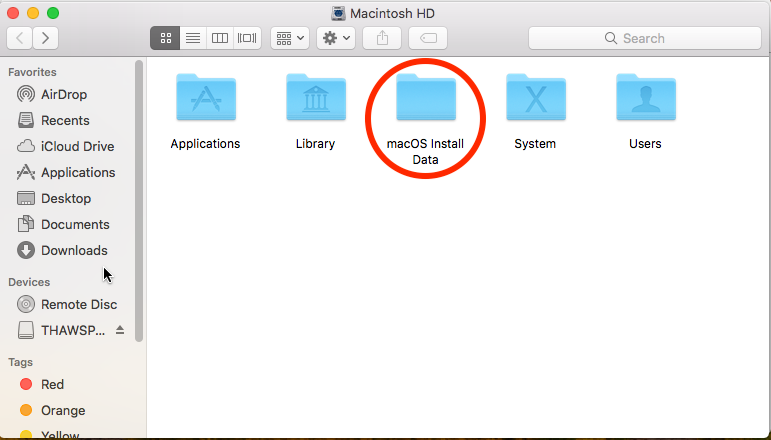Switch to column view
The image size is (771, 440).
coord(219,38)
